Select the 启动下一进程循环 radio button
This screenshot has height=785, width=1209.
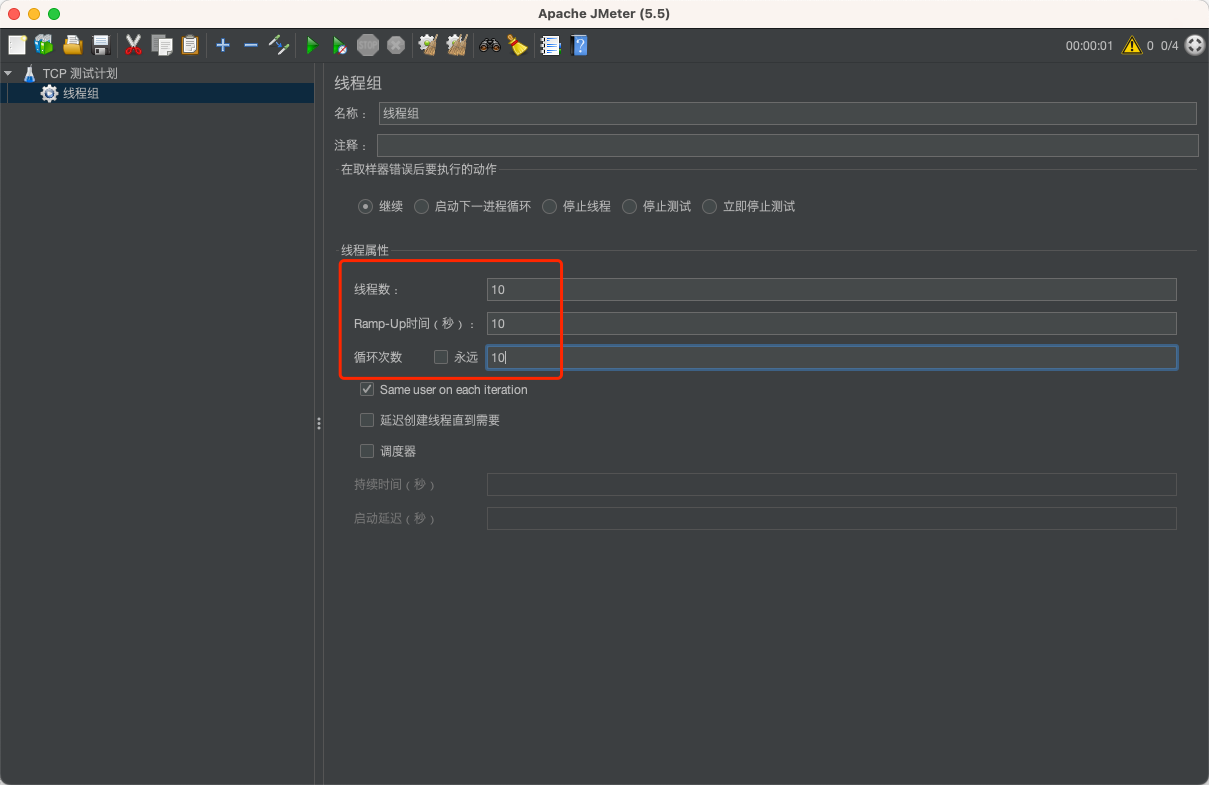pyautogui.click(x=421, y=206)
